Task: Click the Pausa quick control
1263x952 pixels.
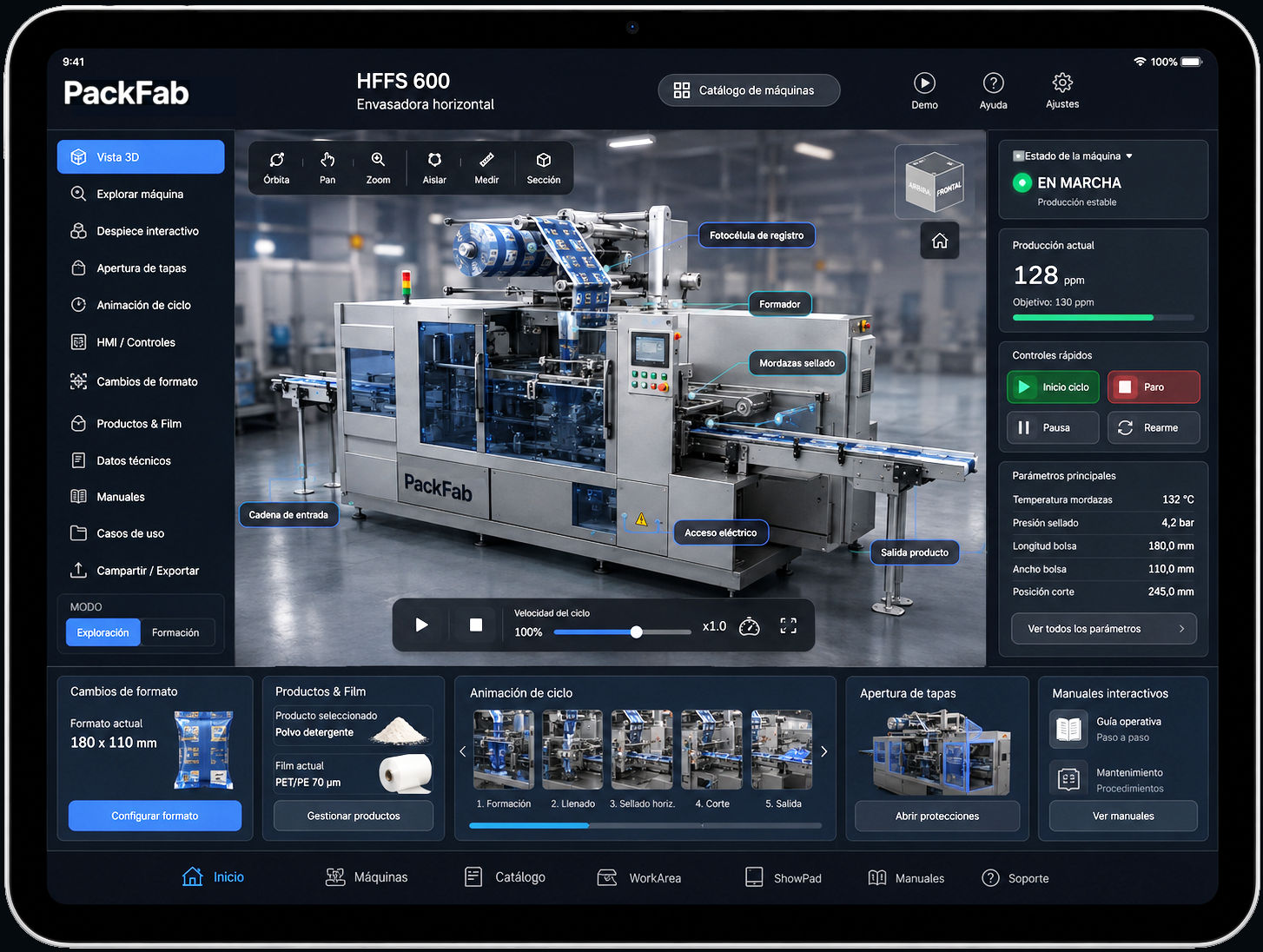Action: [1053, 427]
